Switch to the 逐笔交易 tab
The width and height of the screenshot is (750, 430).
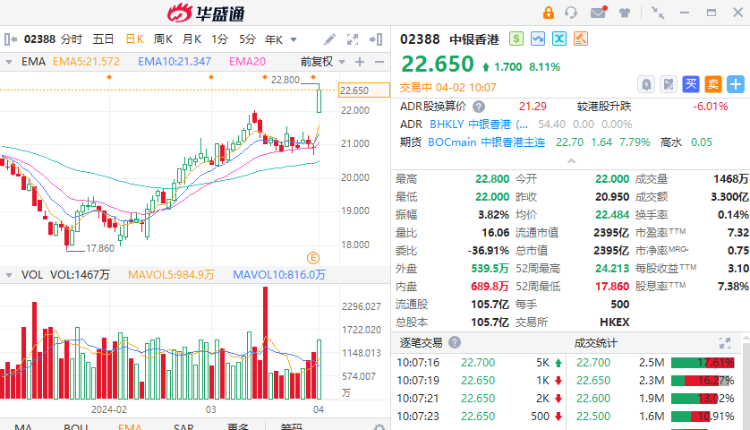(x=420, y=342)
